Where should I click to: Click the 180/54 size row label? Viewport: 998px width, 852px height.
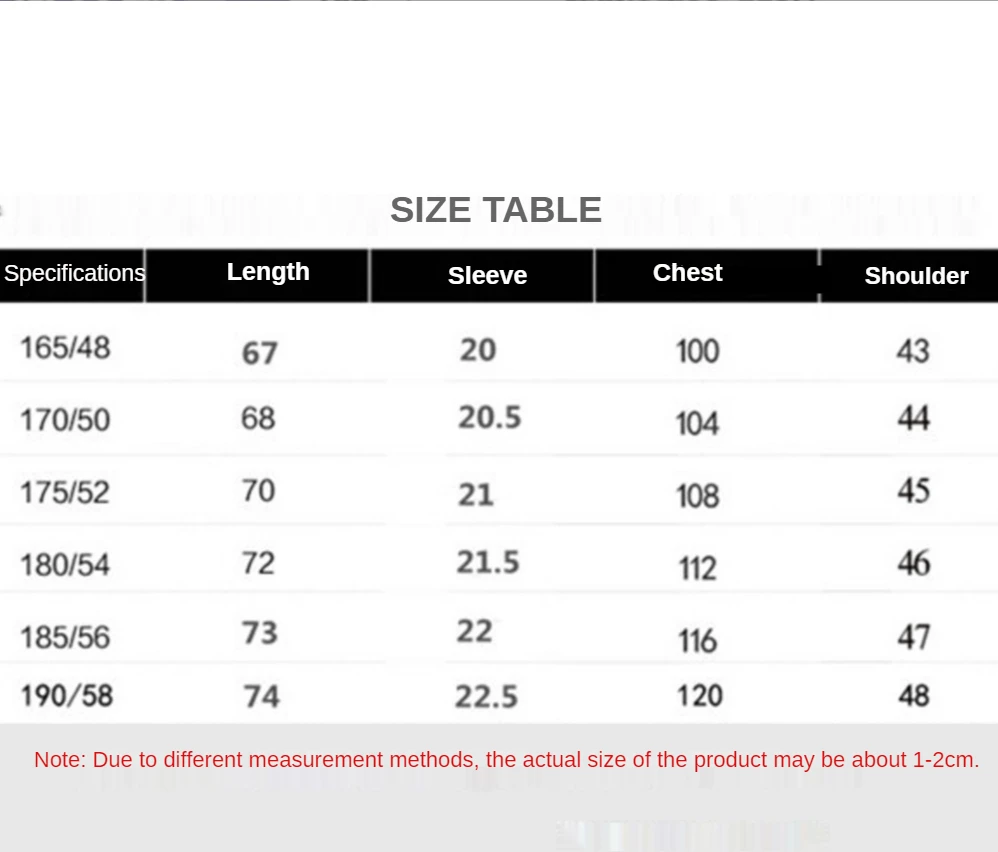[x=66, y=565]
